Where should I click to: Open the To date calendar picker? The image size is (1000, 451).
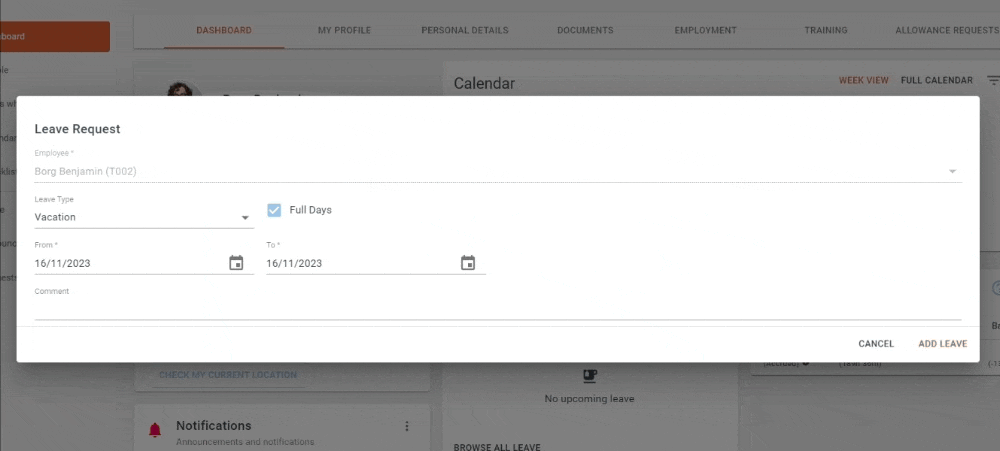[x=468, y=263]
